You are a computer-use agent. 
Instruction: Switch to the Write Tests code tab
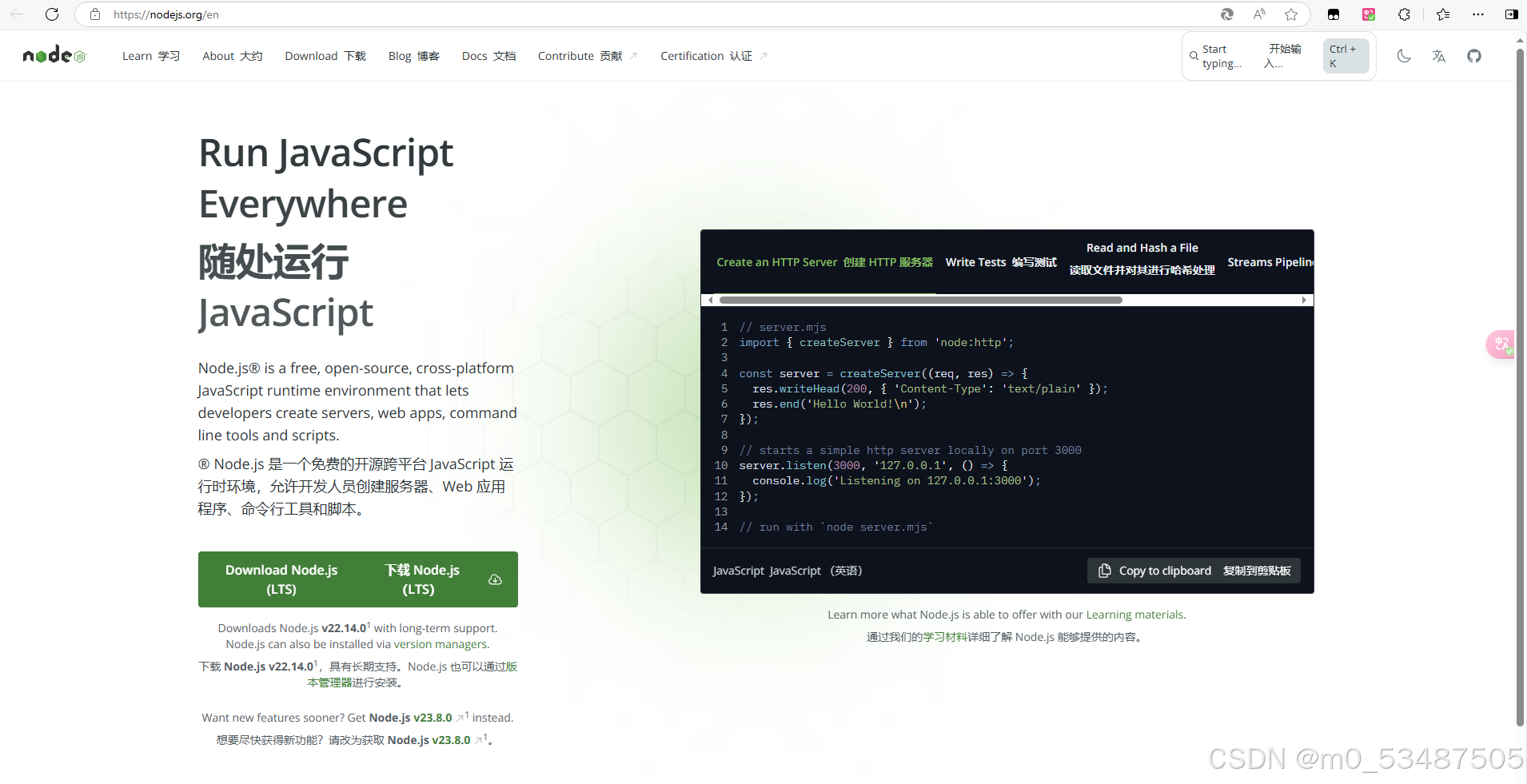click(1000, 262)
